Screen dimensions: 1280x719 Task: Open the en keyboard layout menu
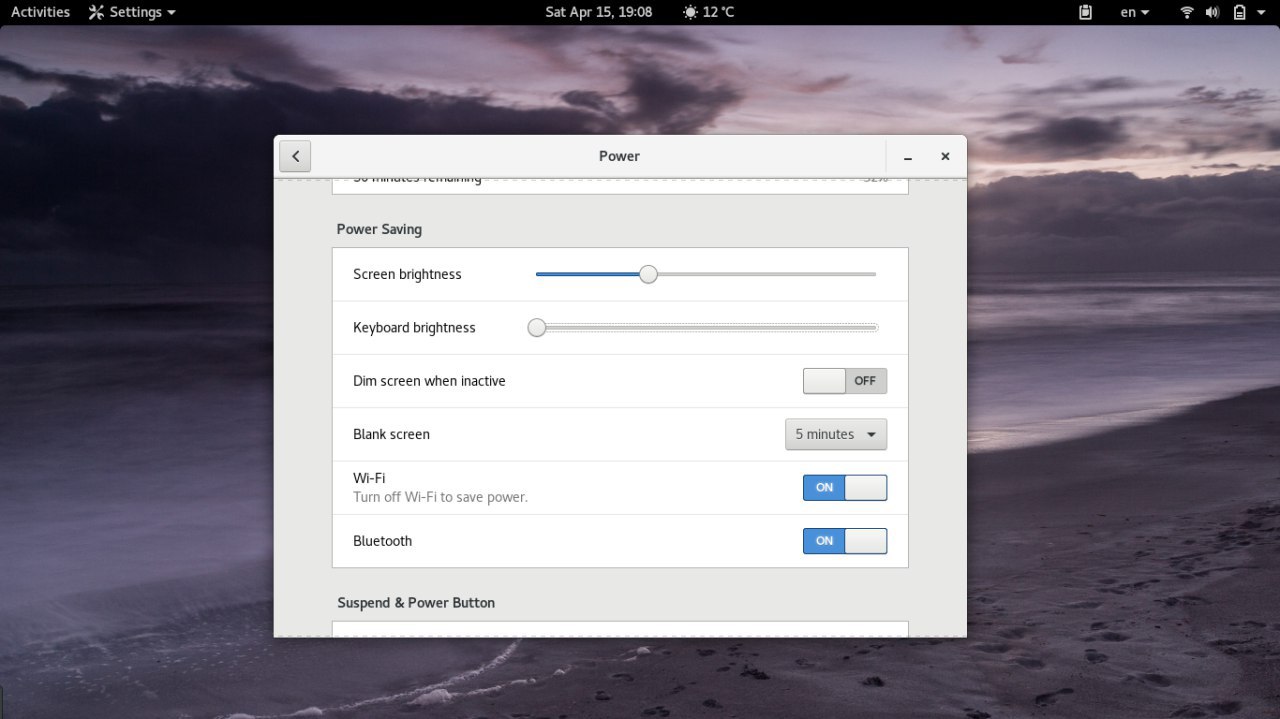pyautogui.click(x=1135, y=12)
